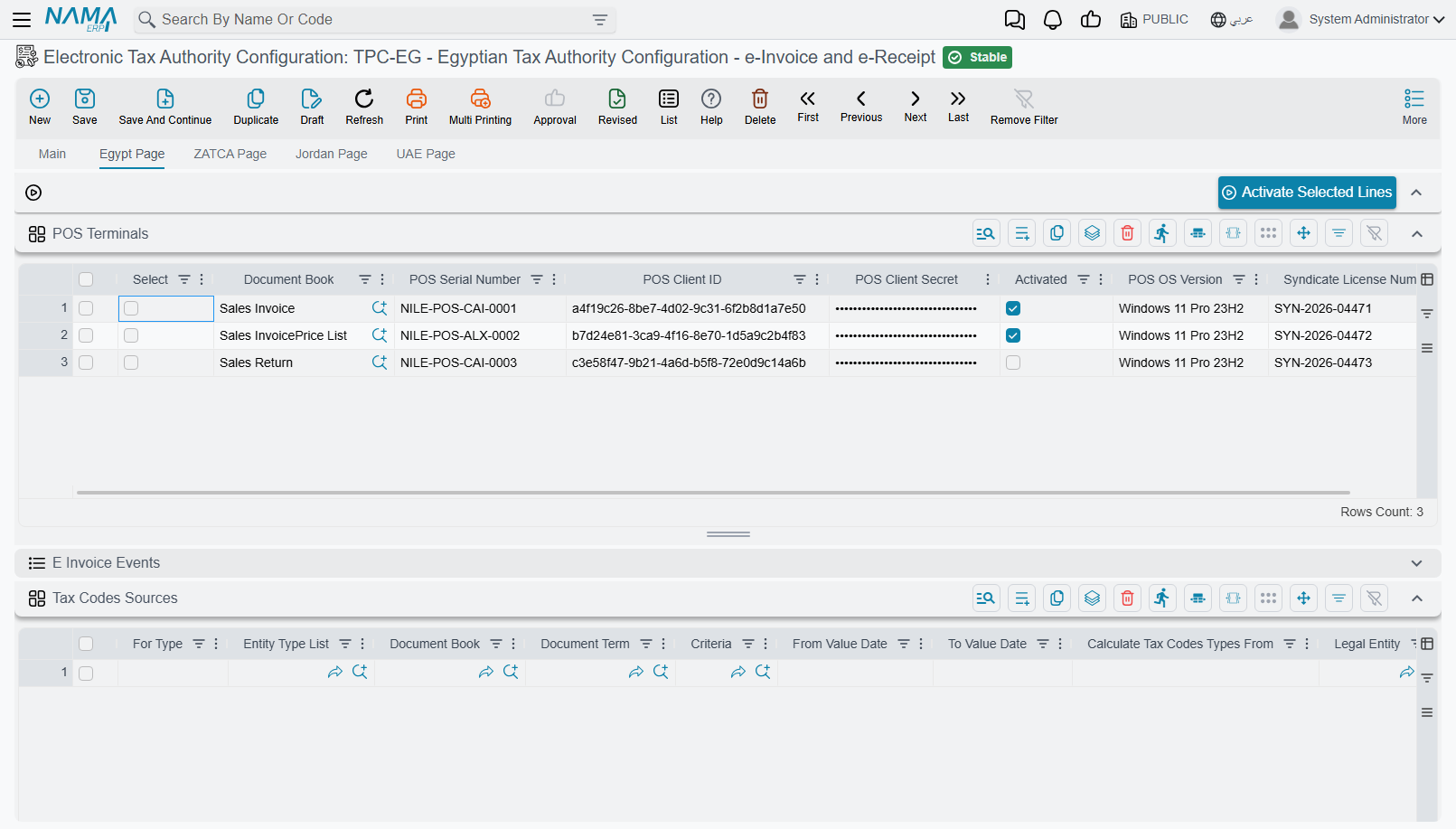Open the POS OS Version column filter
This screenshot has height=829, width=1456.
1239,279
